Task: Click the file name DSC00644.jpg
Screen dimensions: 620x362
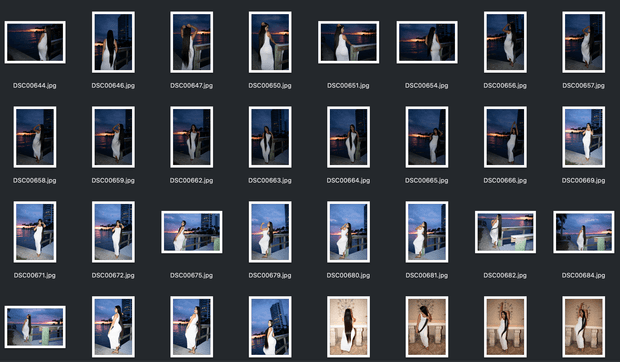Action: point(35,86)
